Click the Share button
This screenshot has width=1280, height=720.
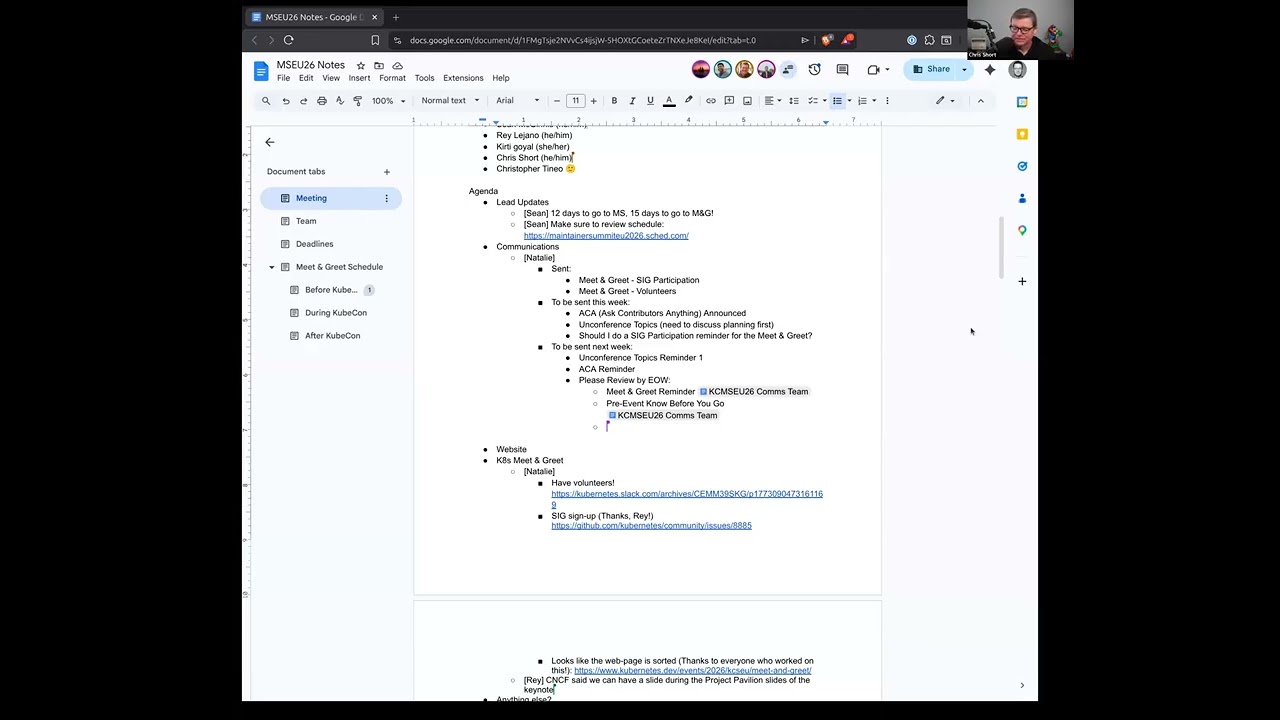pyautogui.click(x=931, y=70)
